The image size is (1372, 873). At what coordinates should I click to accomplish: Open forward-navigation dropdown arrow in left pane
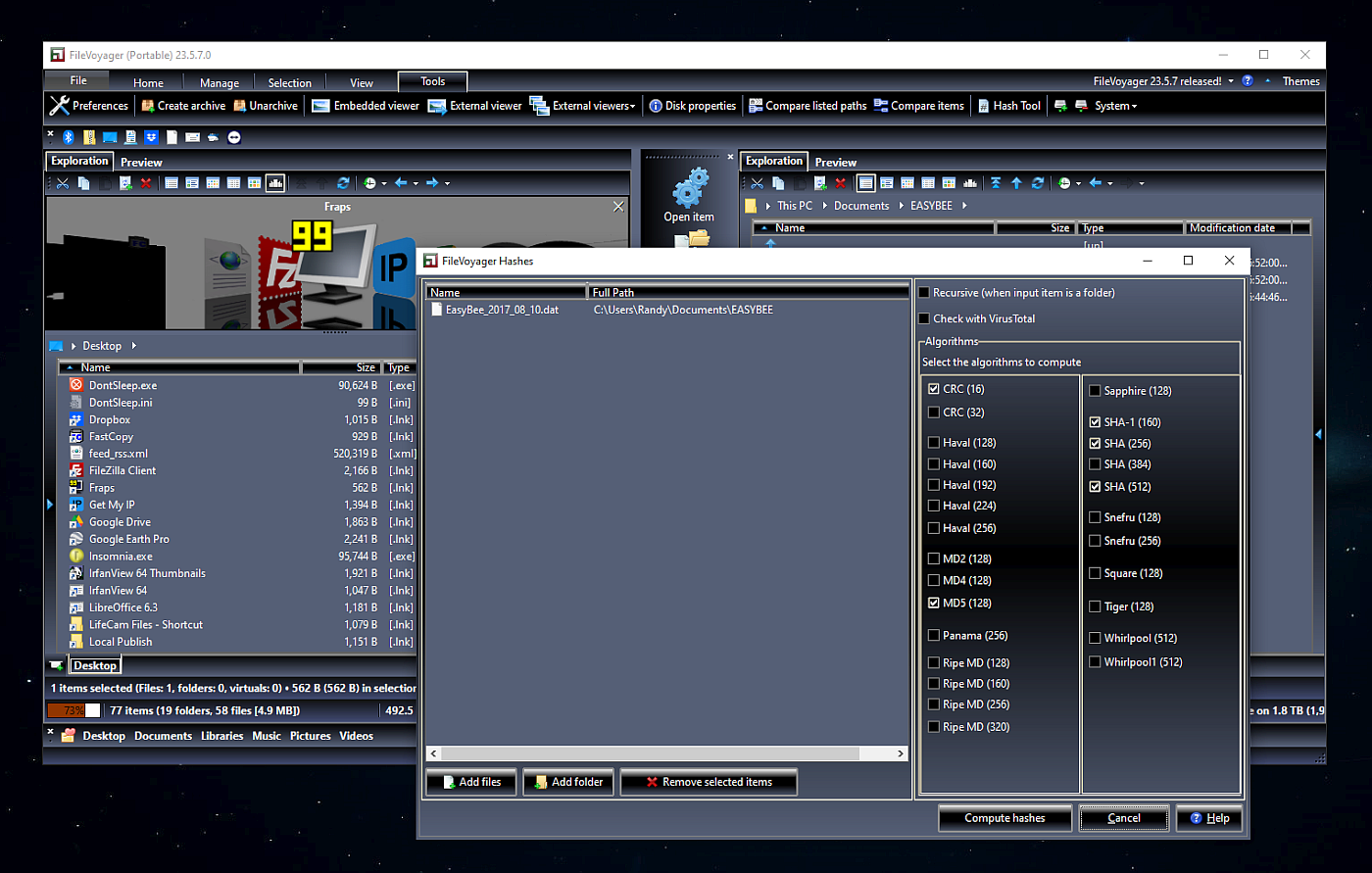447,183
